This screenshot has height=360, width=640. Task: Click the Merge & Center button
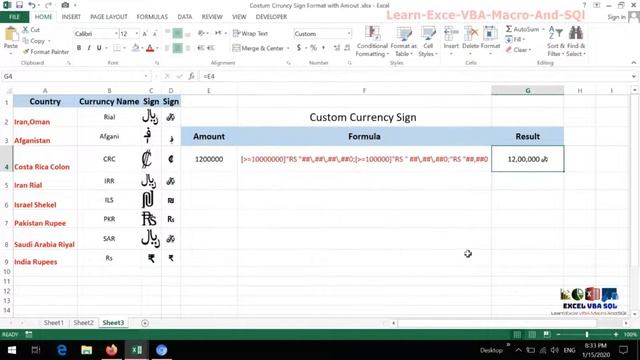(258, 48)
